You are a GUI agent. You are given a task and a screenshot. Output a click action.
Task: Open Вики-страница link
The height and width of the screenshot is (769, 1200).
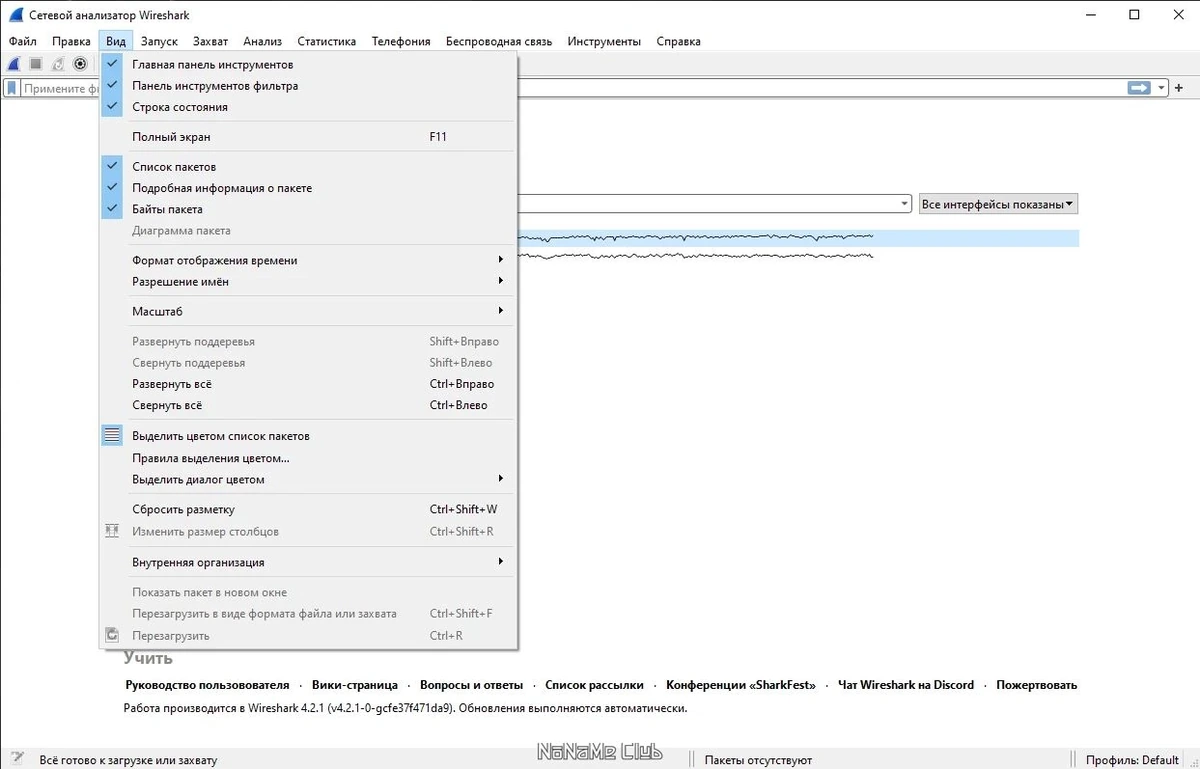point(355,685)
